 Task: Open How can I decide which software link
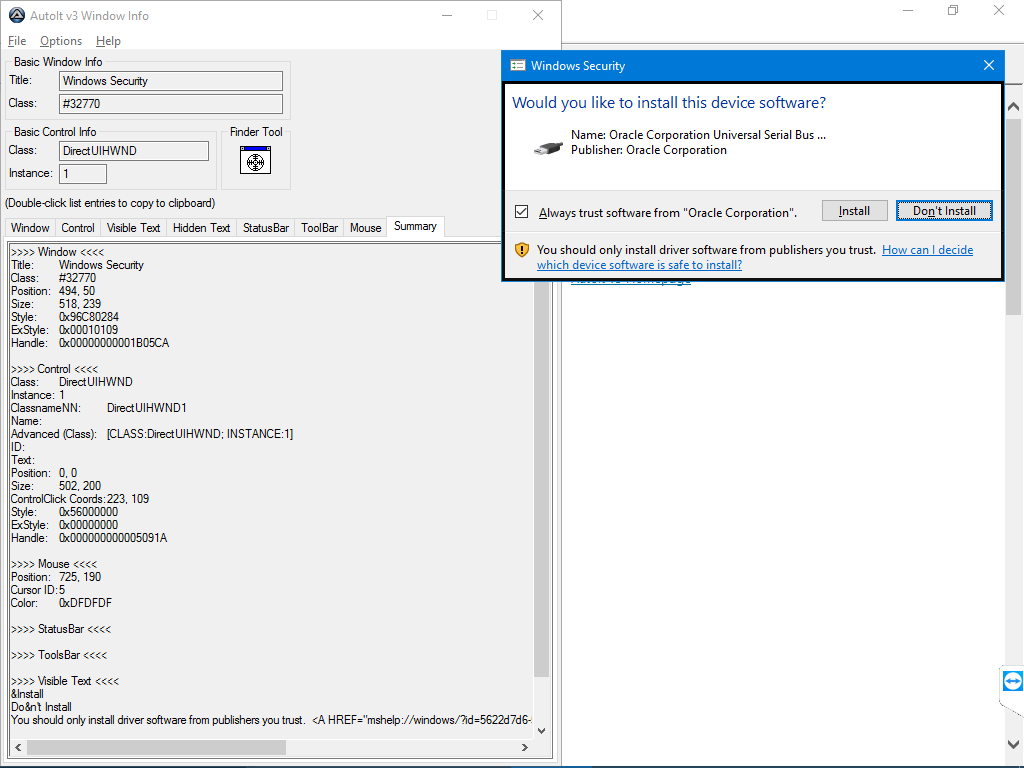coord(755,257)
